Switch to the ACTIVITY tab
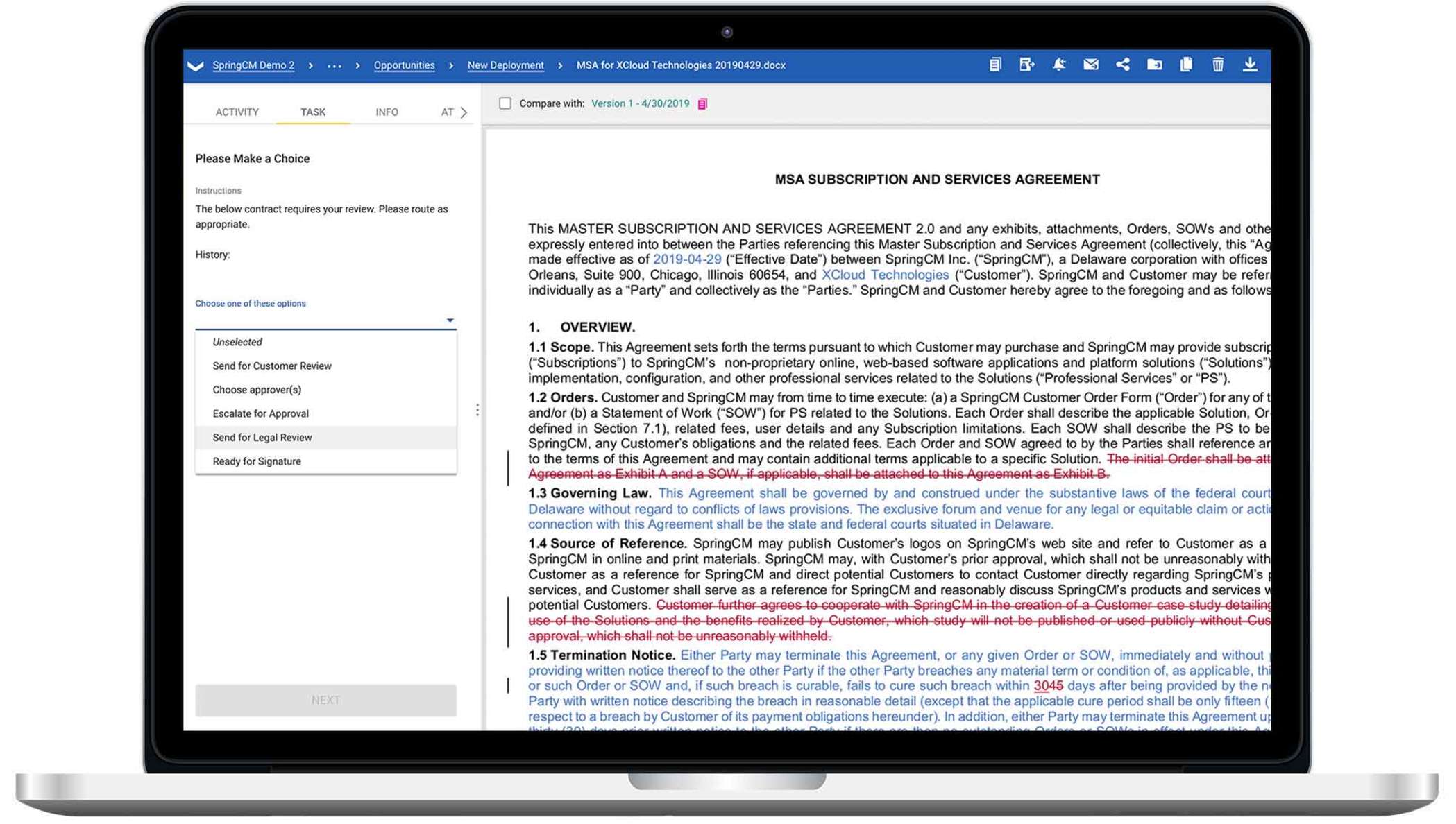 (x=237, y=111)
